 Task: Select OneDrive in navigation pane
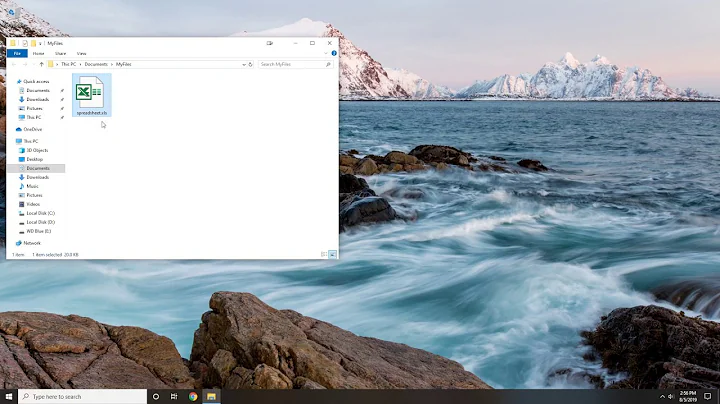[33, 129]
